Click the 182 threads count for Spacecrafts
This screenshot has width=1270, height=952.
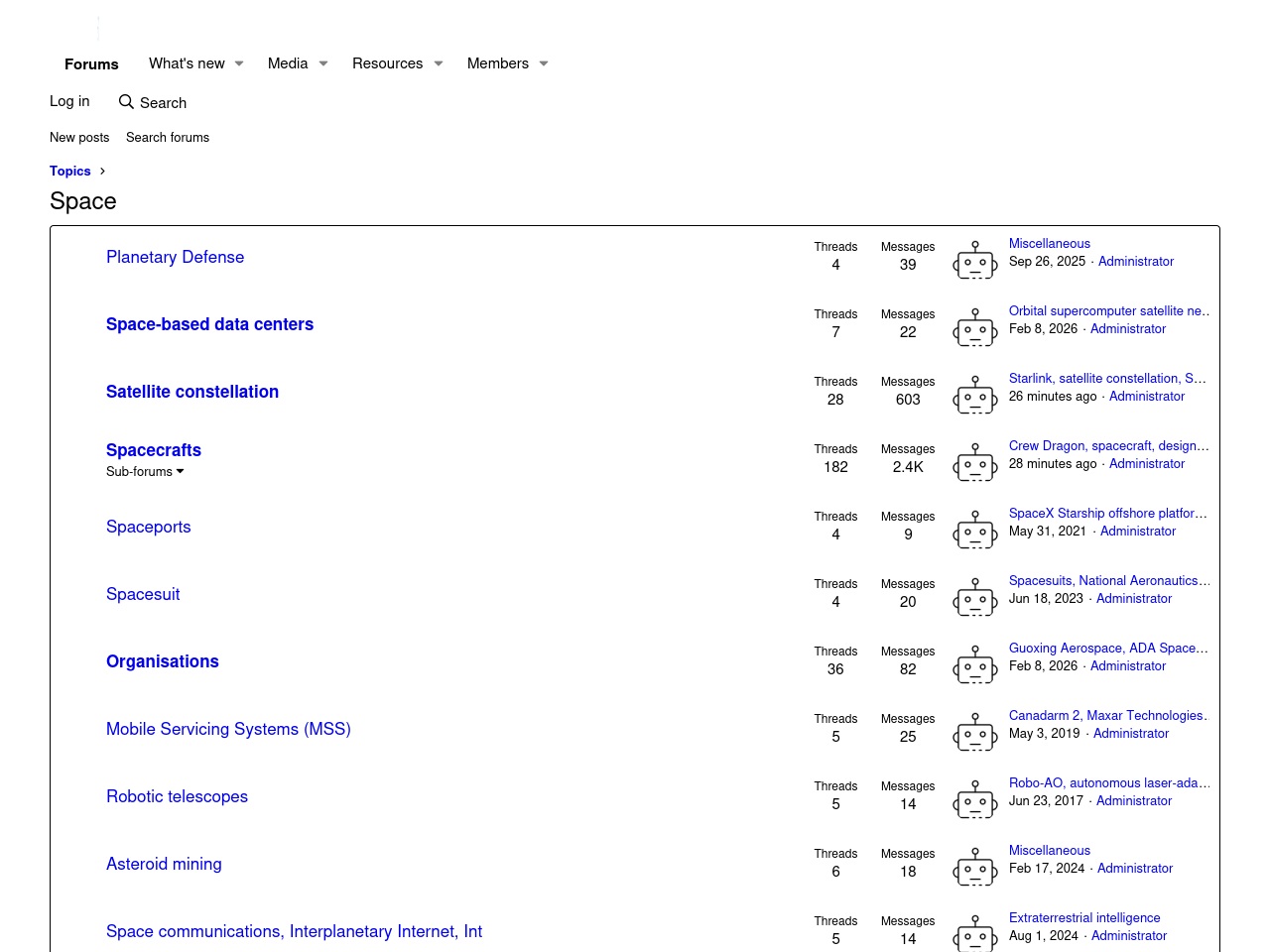(835, 467)
